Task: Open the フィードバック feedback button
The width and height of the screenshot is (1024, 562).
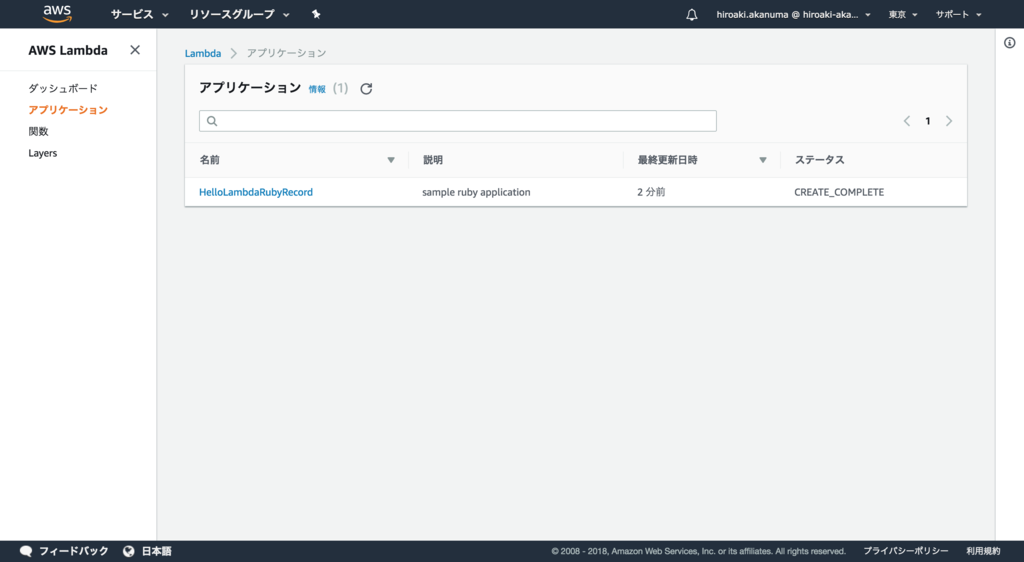Action: [64, 551]
